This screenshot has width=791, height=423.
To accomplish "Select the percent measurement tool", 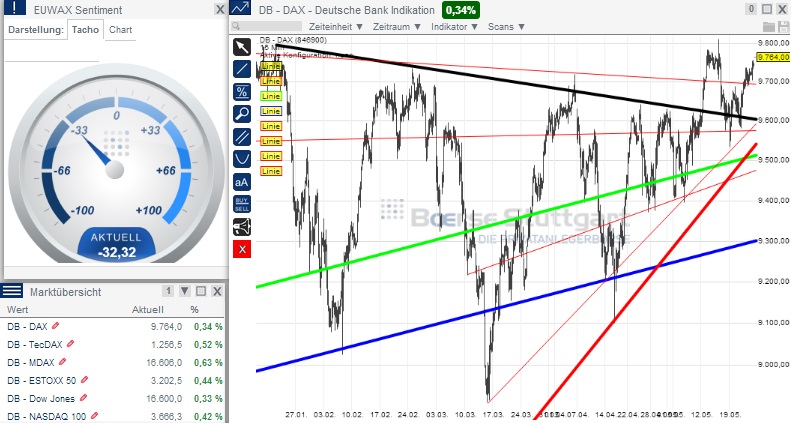I will coord(242,92).
